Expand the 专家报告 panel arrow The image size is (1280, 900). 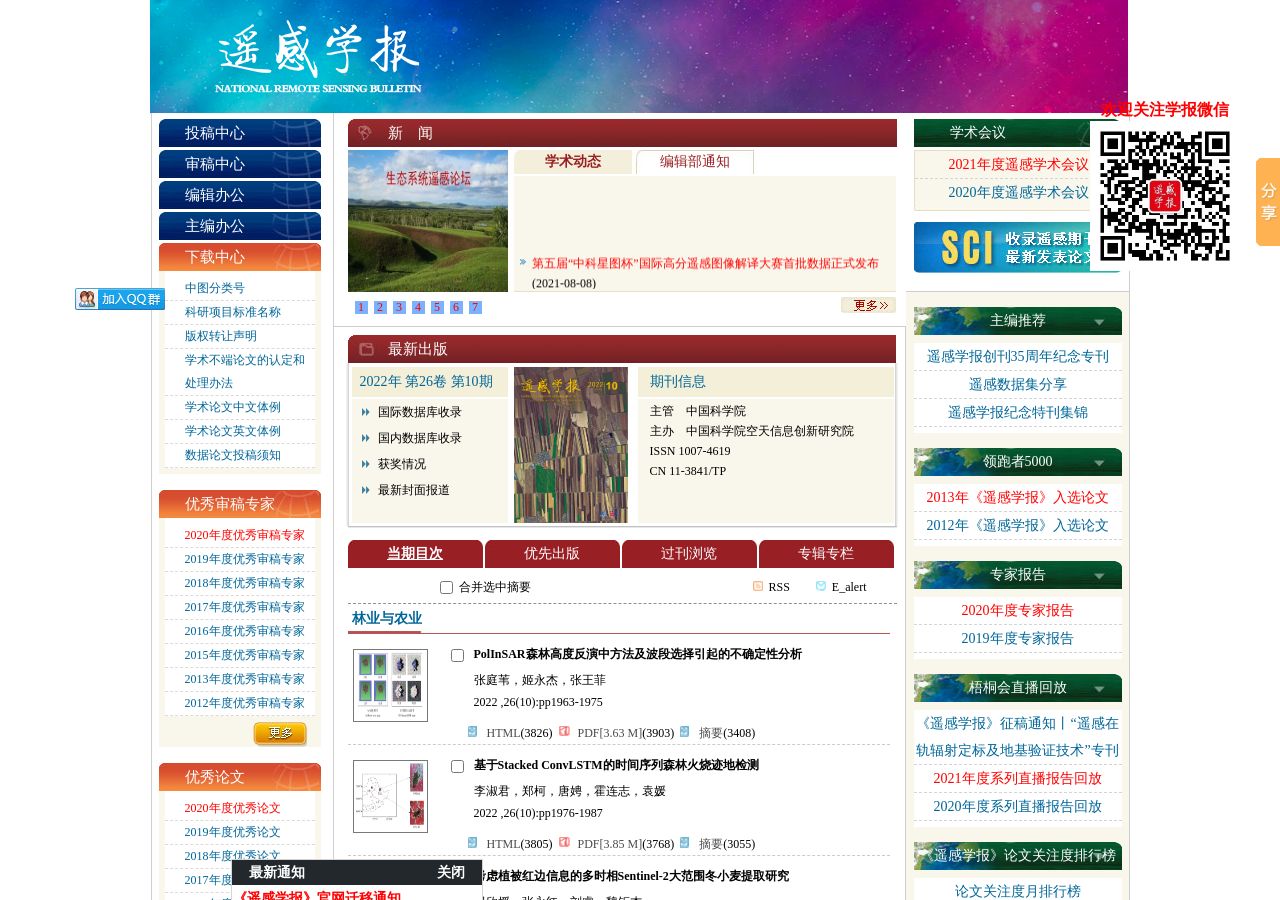1099,576
